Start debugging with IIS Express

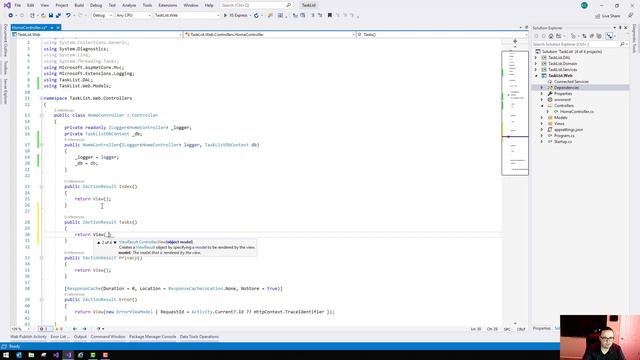236,16
